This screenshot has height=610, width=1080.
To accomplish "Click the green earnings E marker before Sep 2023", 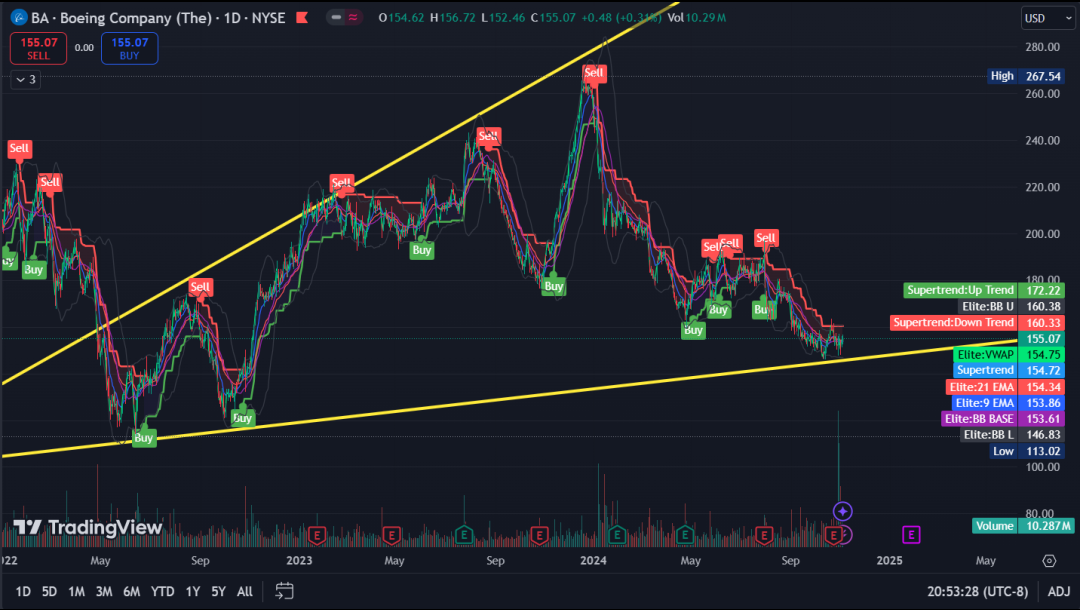I will click(x=464, y=534).
